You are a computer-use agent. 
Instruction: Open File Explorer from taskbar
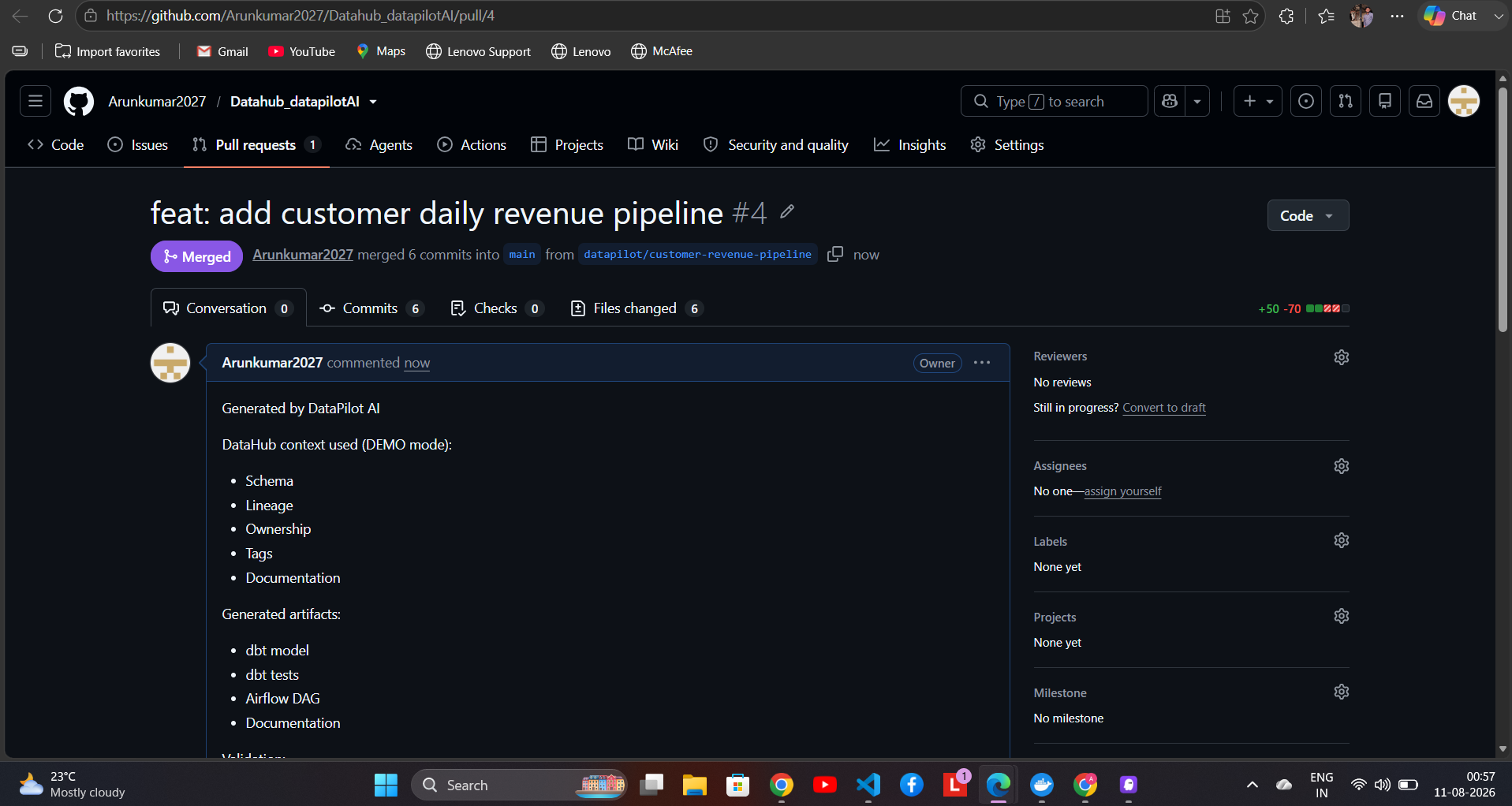click(x=694, y=785)
